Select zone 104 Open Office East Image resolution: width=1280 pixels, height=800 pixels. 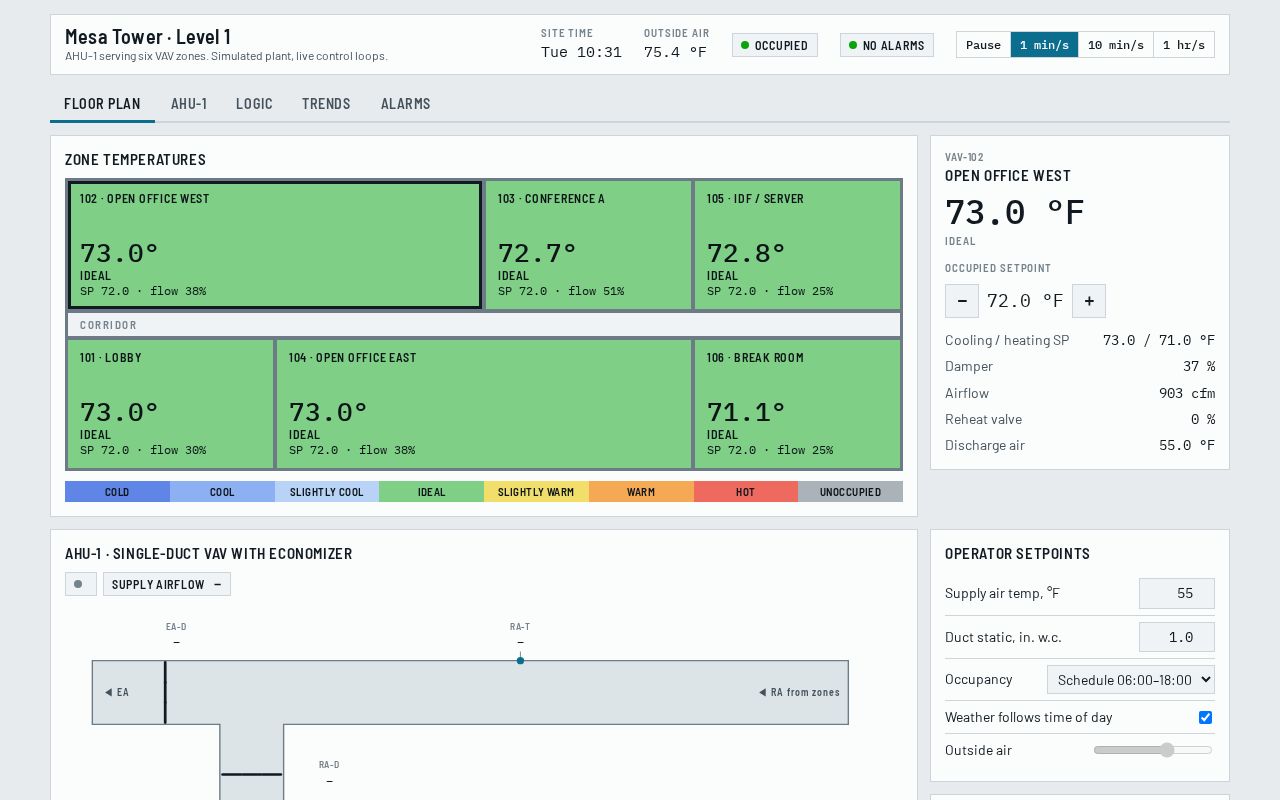pos(484,404)
